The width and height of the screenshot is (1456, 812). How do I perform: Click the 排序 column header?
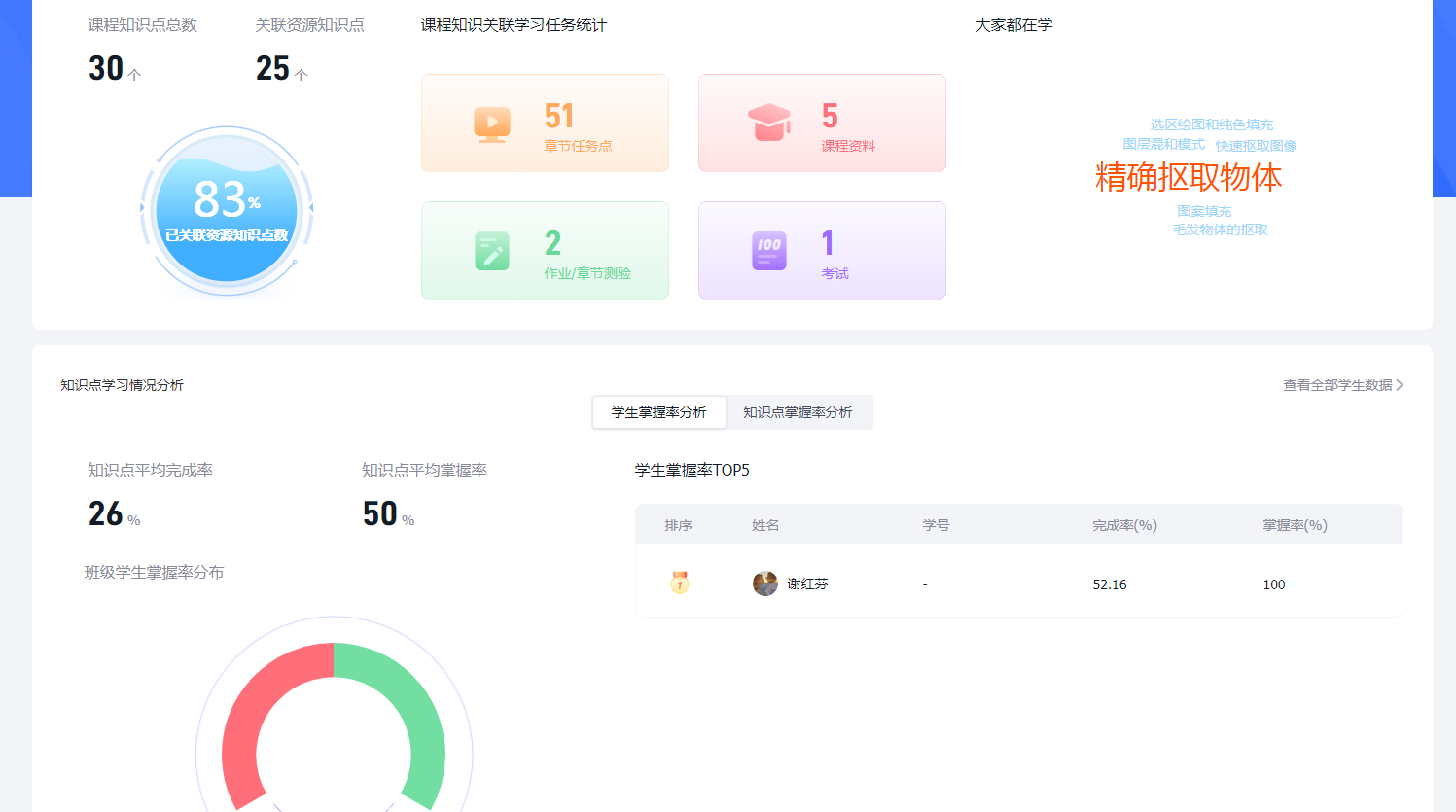pos(678,525)
